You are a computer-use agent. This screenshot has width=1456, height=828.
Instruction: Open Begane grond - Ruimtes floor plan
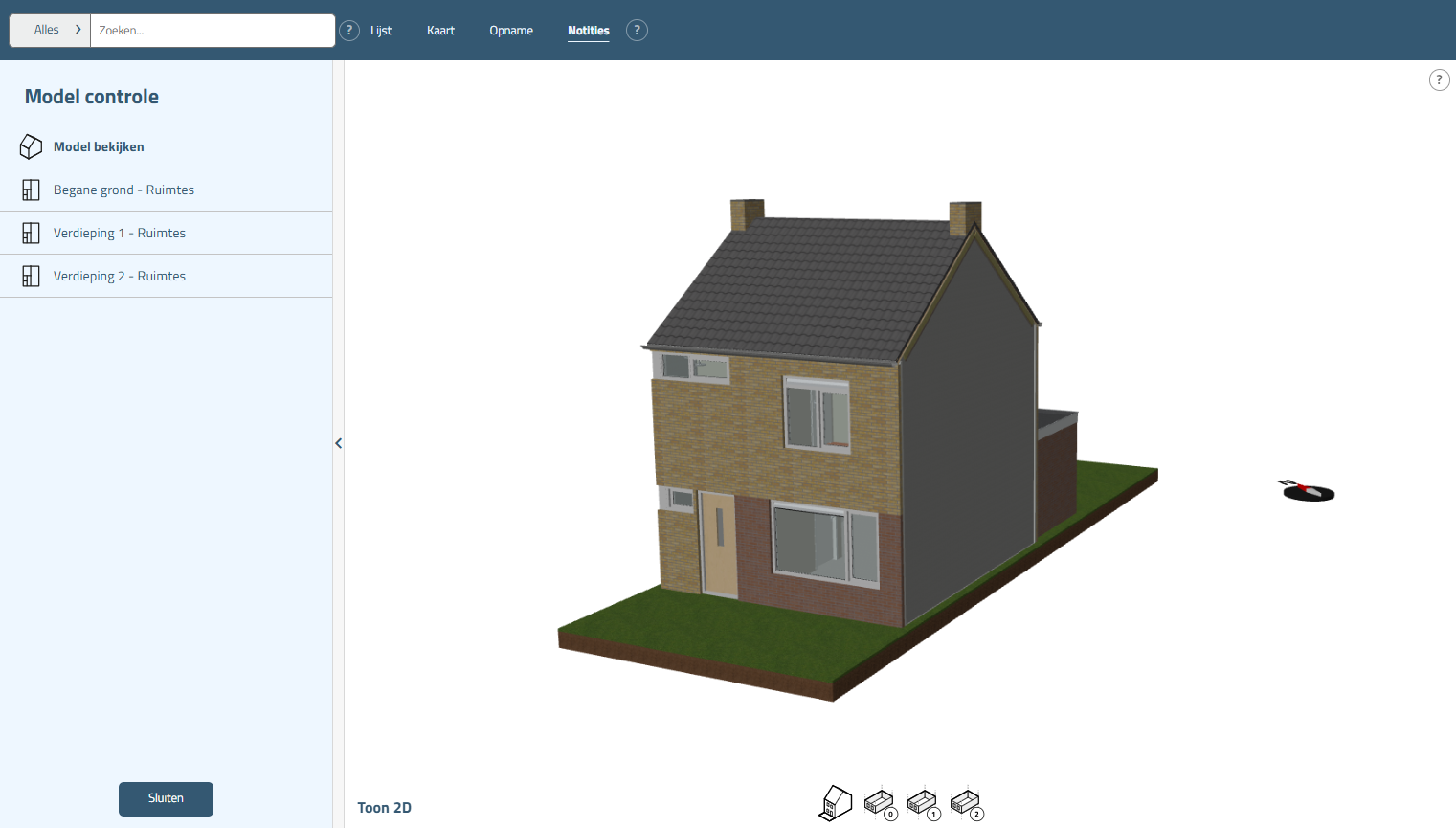[x=123, y=190]
